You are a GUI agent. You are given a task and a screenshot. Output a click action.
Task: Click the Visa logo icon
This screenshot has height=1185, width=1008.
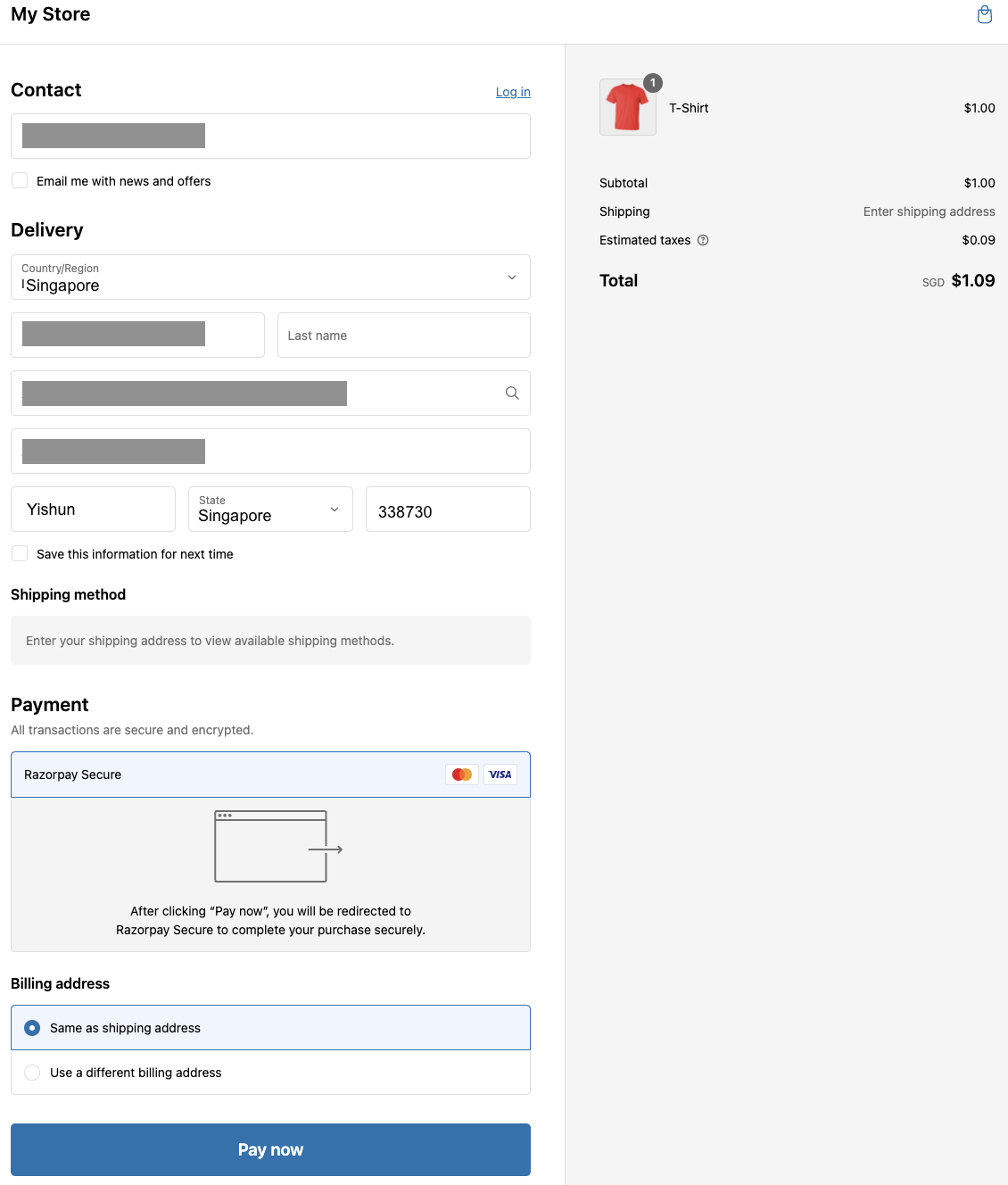[x=500, y=775]
